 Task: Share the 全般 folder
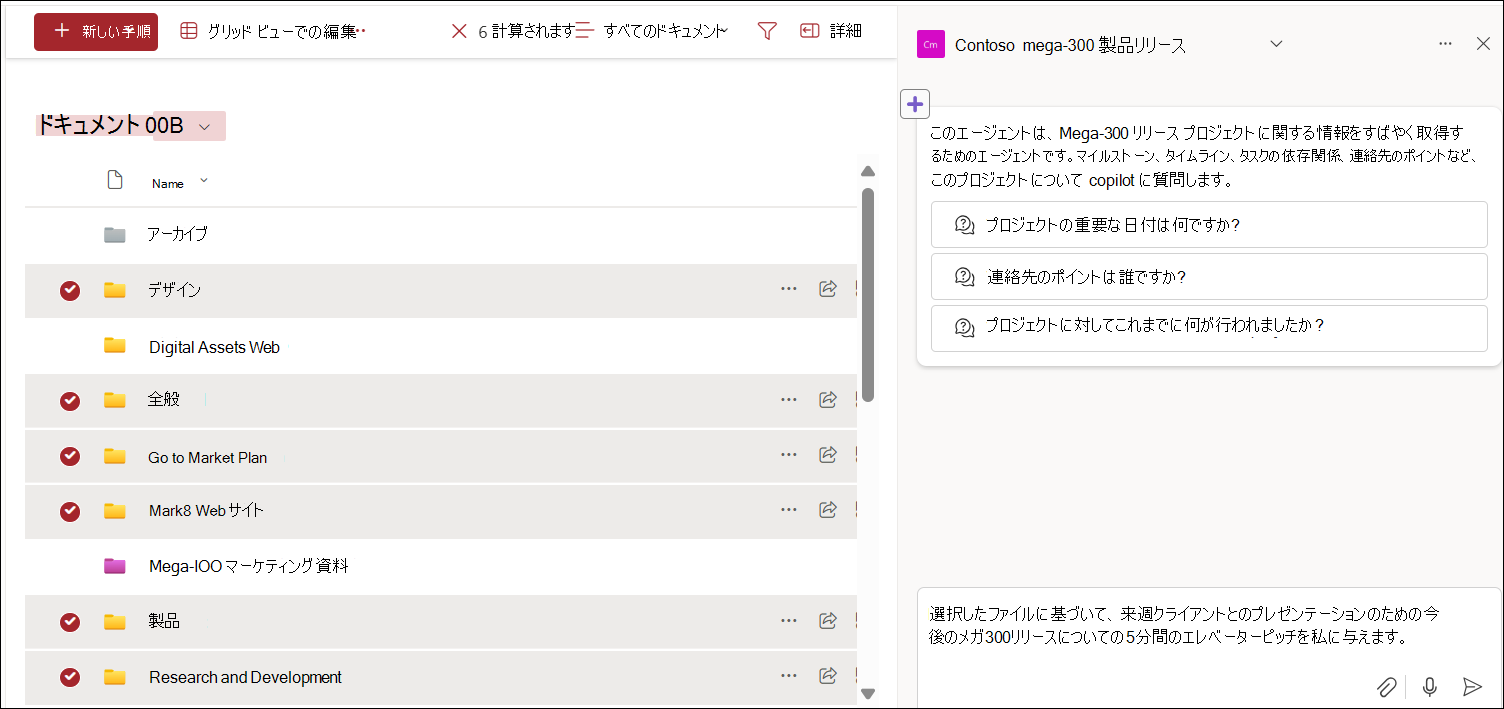(x=828, y=400)
